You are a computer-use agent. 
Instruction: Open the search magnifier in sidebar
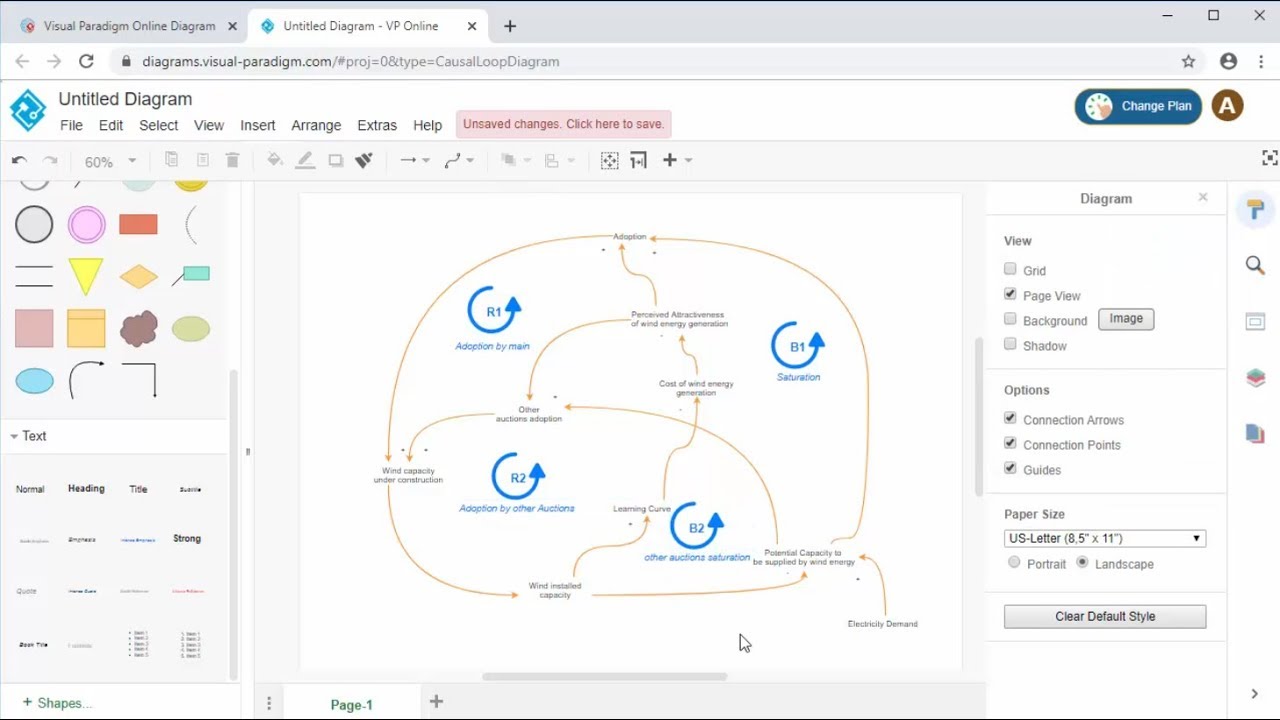(x=1255, y=265)
